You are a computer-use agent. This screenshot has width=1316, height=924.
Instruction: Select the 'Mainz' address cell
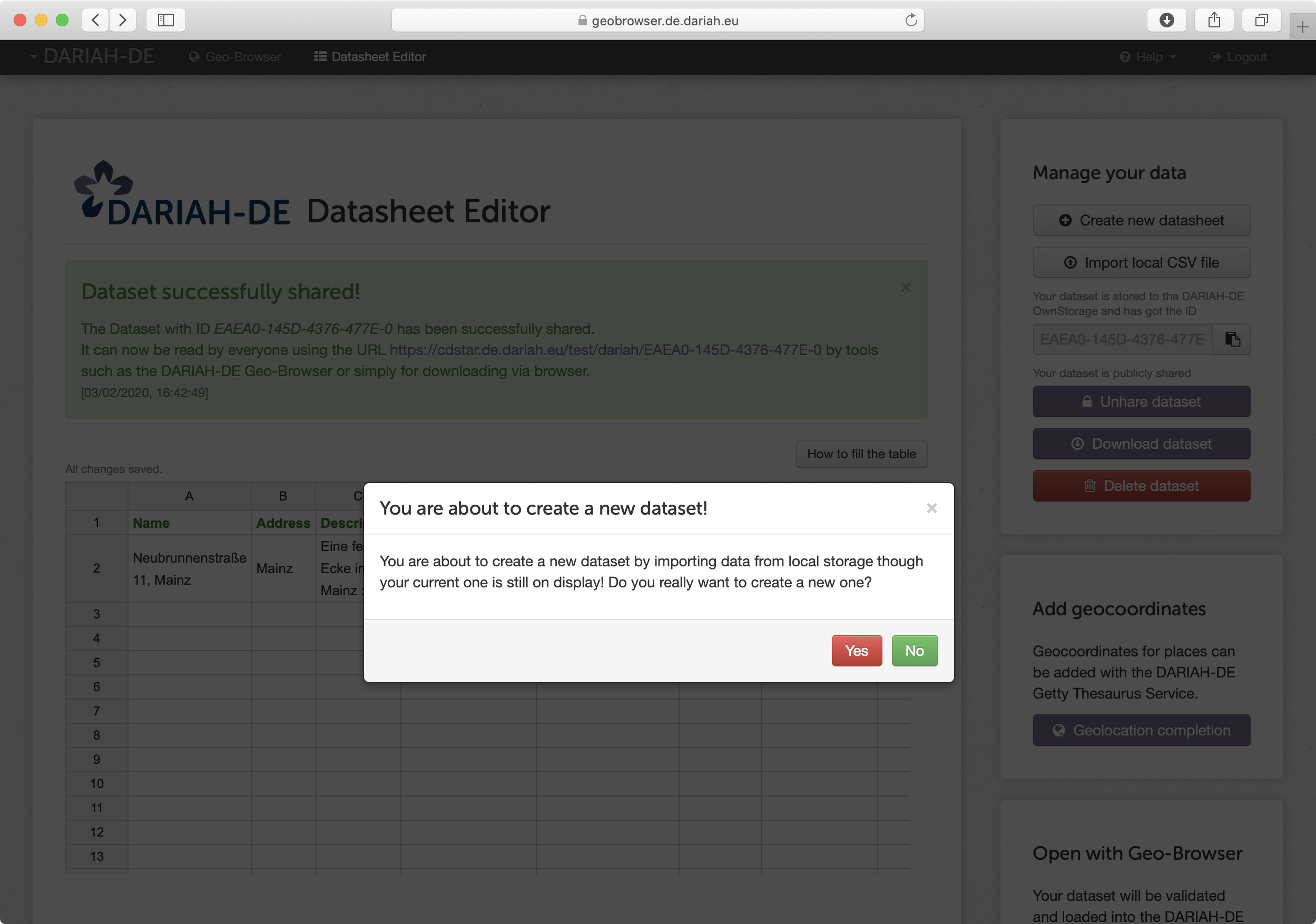coord(283,568)
